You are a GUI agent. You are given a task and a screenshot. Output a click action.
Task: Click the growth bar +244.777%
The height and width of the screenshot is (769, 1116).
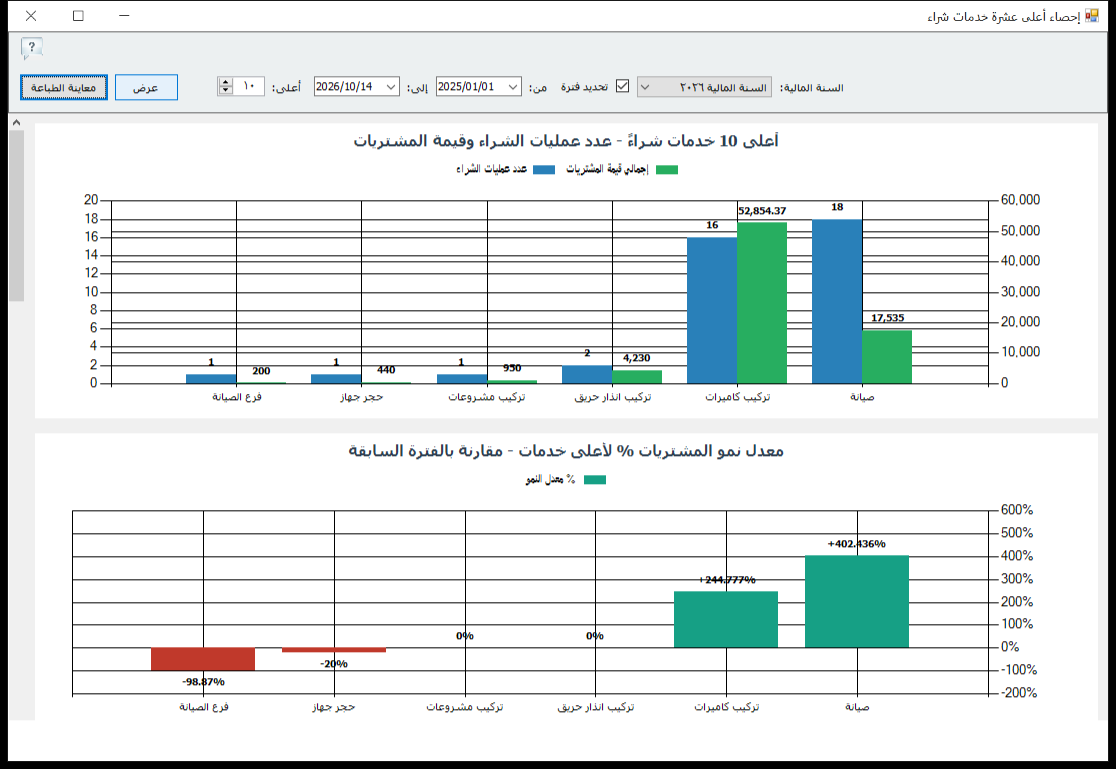726,619
